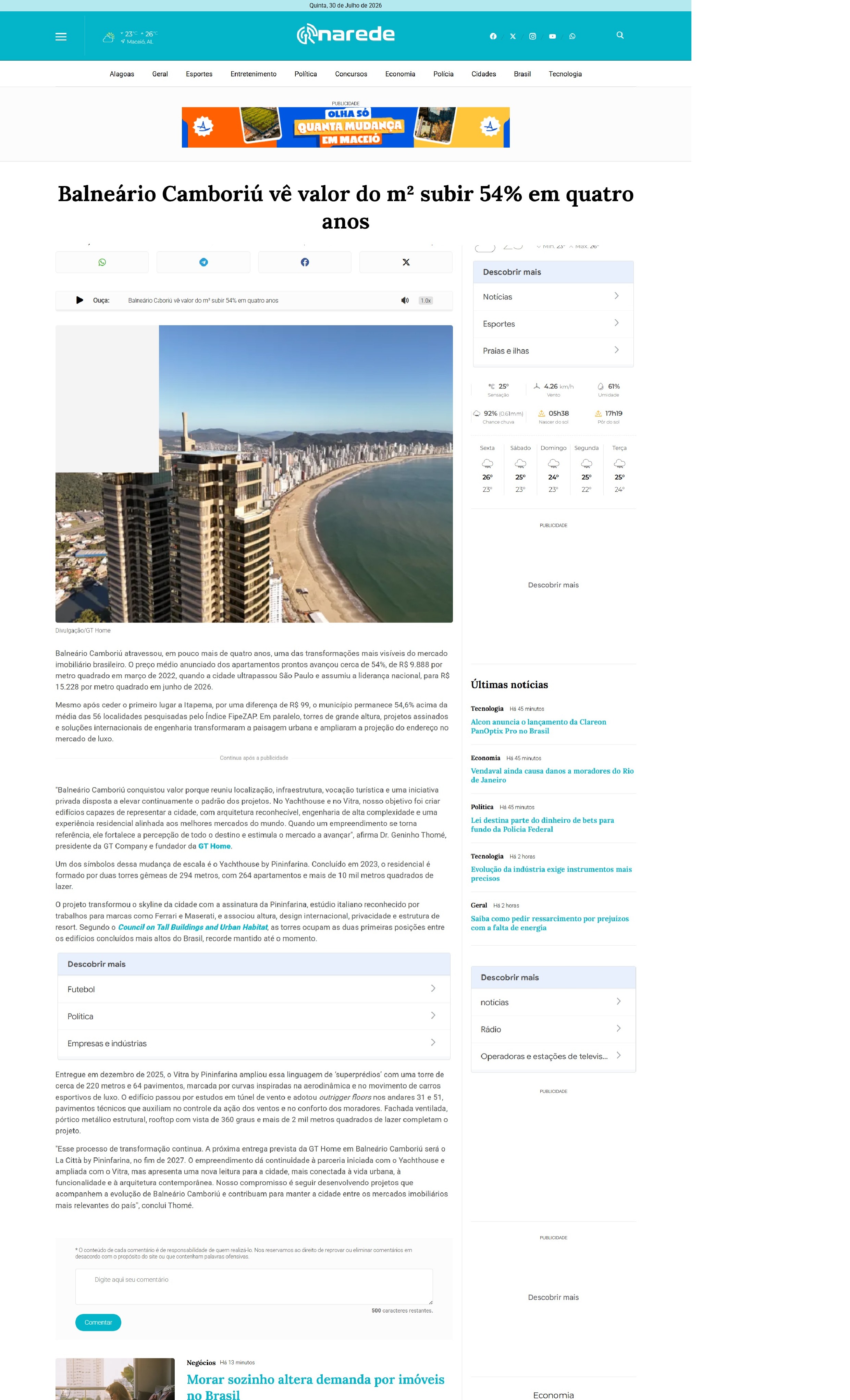Expand the Rádio row chevron

618,1028
